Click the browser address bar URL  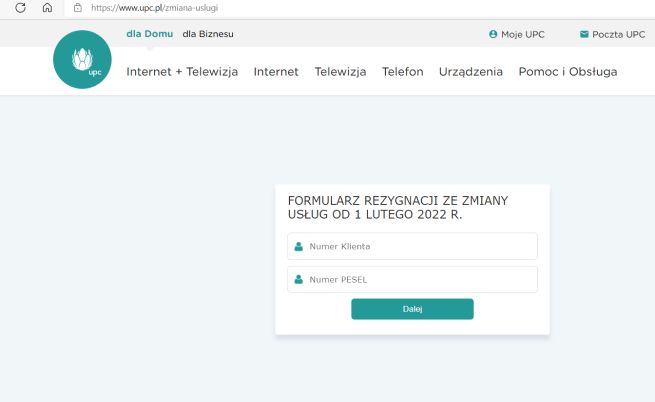coord(155,8)
